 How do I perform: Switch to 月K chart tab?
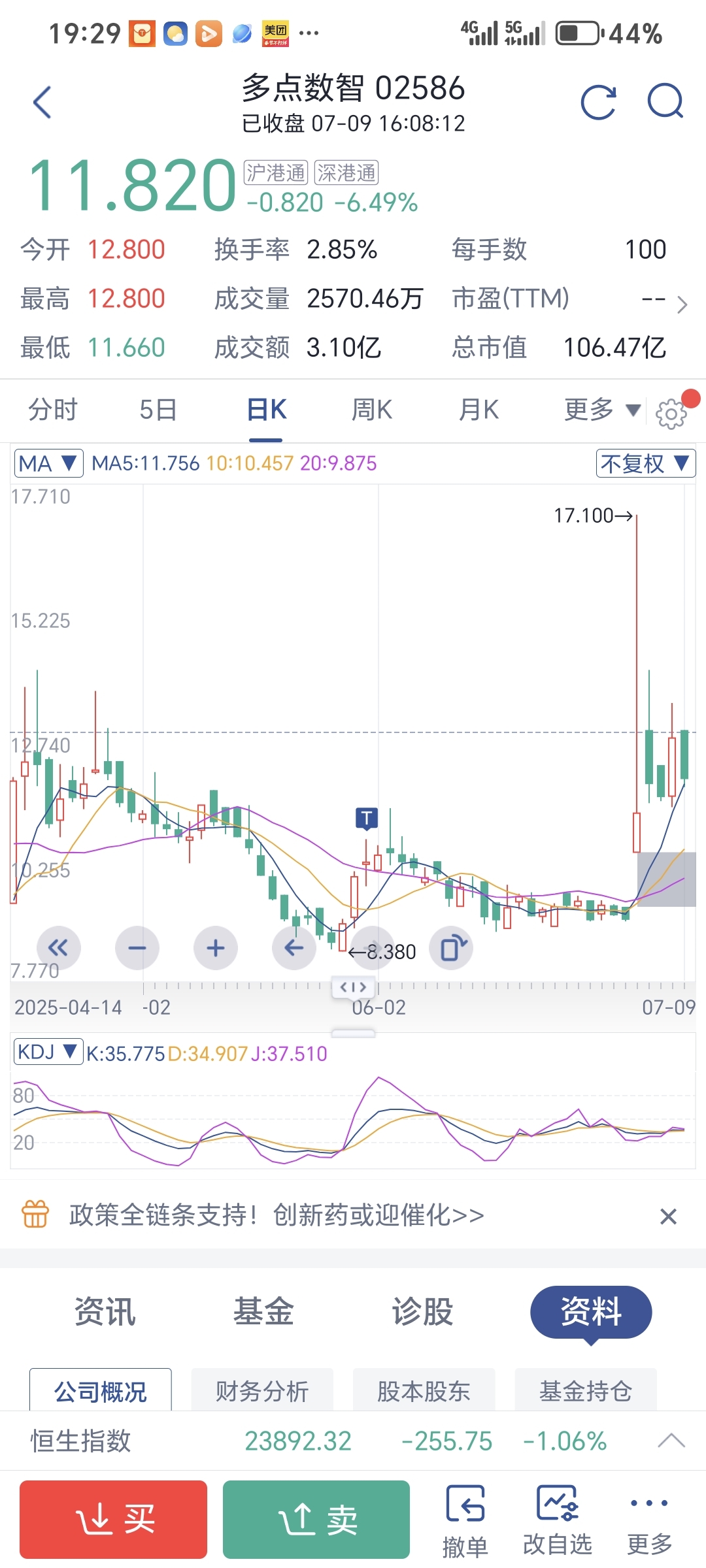pyautogui.click(x=479, y=410)
